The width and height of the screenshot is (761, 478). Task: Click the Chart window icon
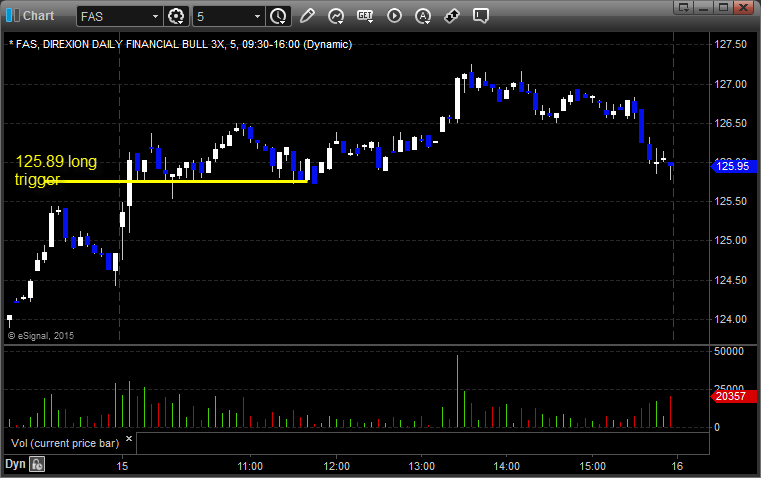[x=13, y=16]
